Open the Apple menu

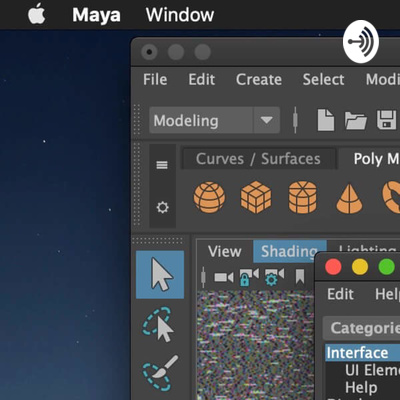point(37,14)
